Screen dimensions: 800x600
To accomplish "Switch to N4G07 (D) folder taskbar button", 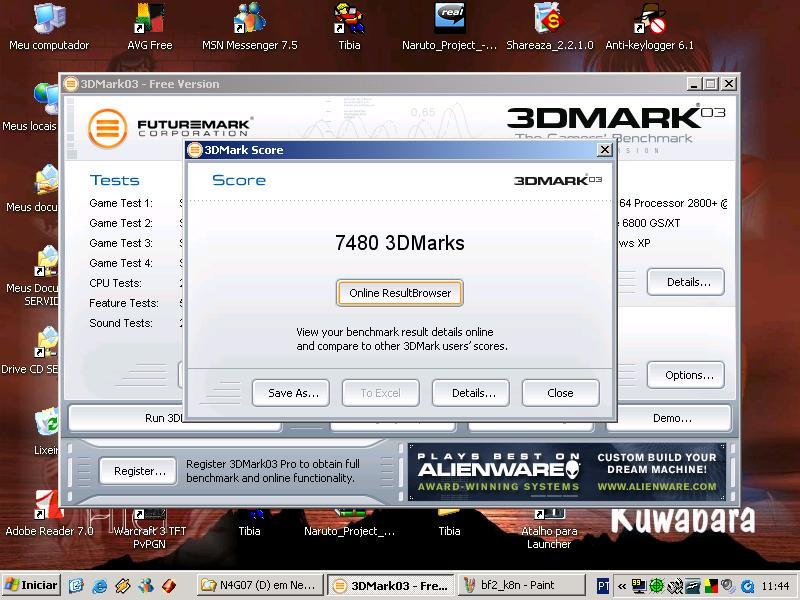I will pos(260,585).
